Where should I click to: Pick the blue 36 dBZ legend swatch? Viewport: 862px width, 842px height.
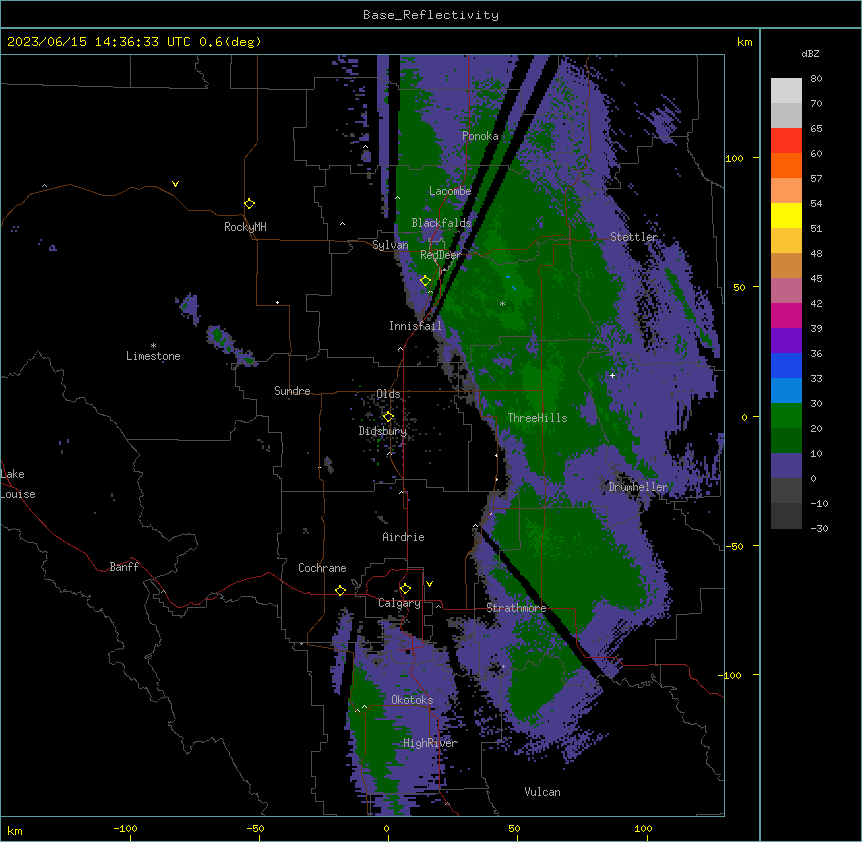[x=786, y=365]
